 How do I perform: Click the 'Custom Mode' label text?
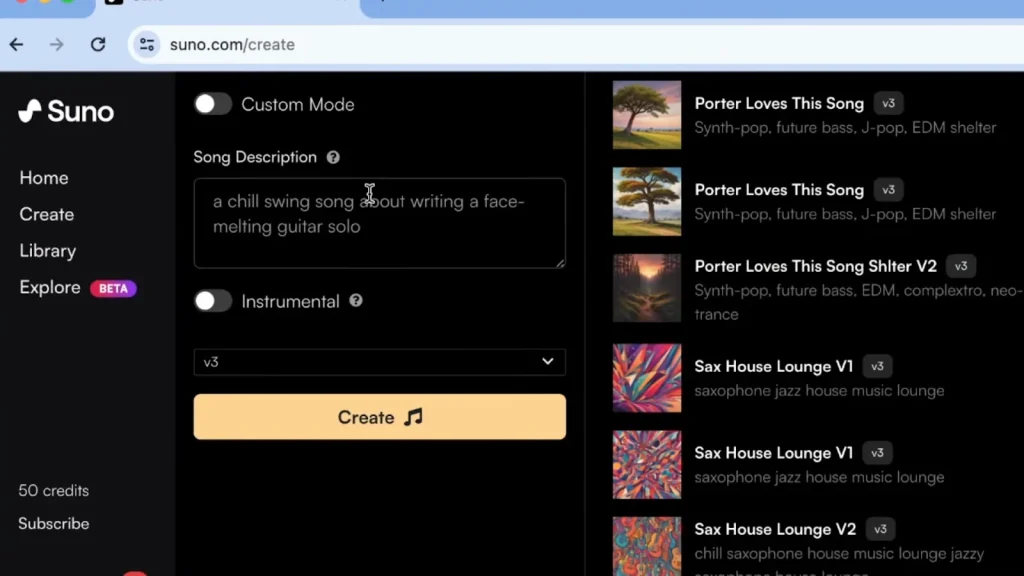pyautogui.click(x=298, y=104)
